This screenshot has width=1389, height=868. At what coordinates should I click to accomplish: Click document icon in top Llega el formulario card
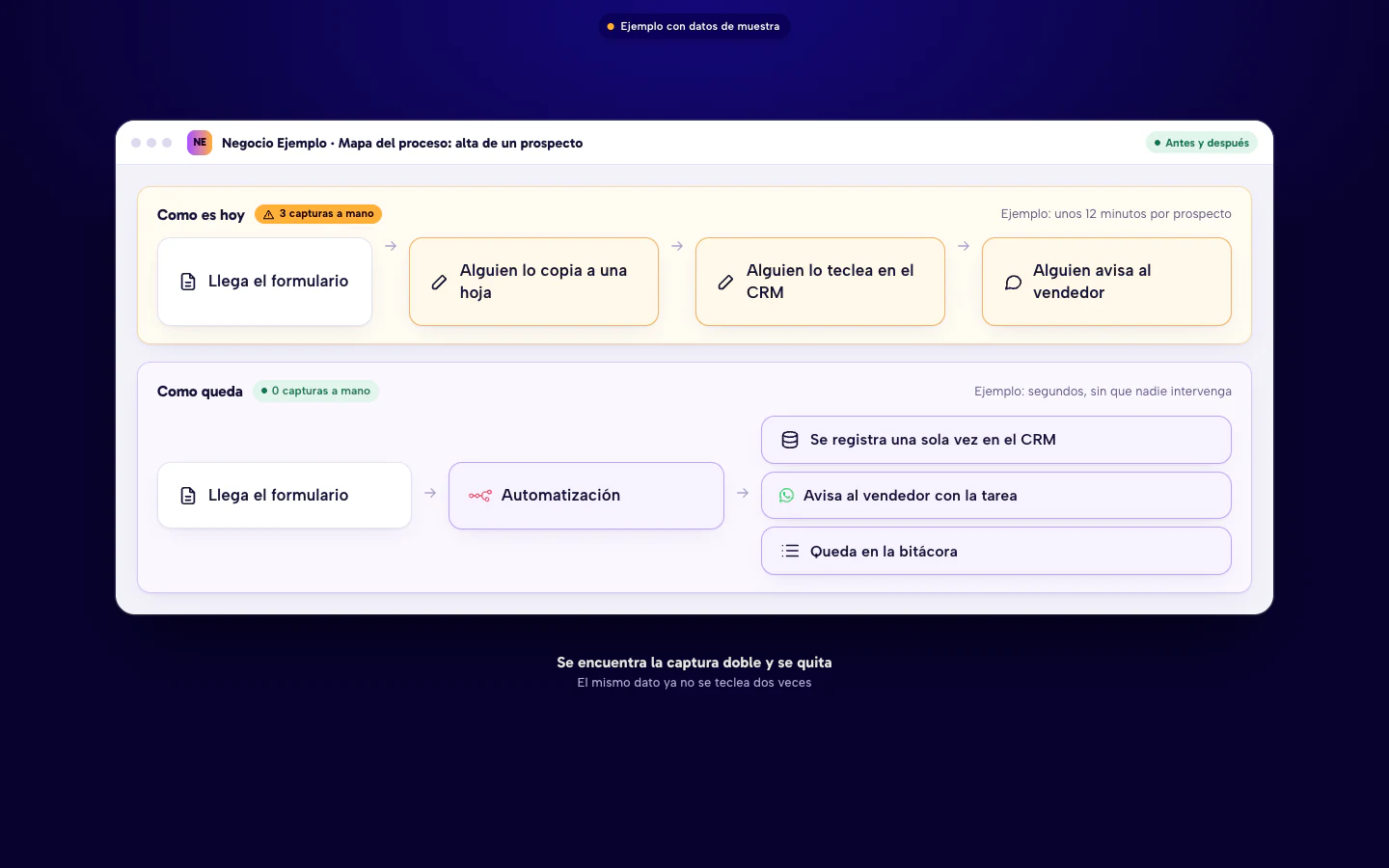(188, 282)
